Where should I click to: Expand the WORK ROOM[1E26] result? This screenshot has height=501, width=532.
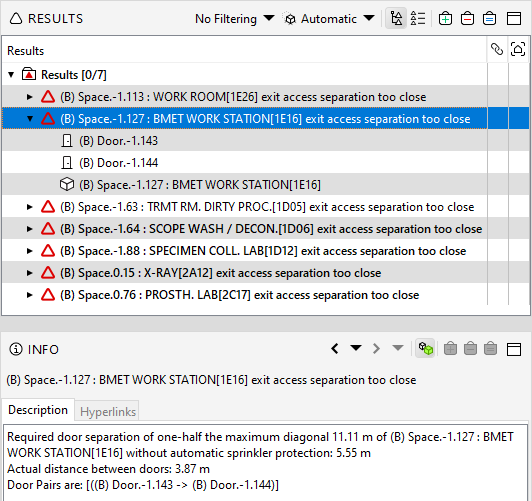point(30,97)
